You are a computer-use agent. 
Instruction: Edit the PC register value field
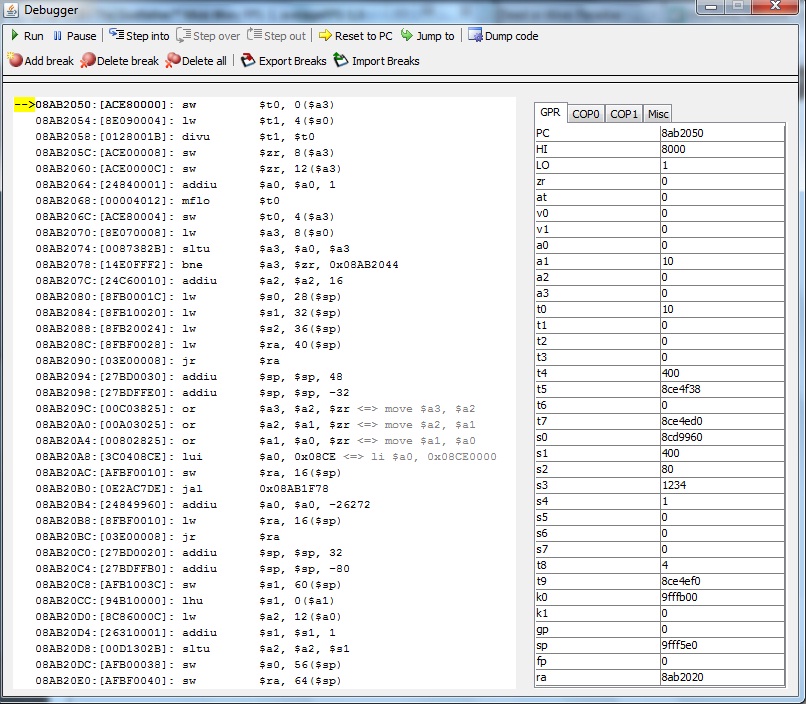tap(720, 133)
